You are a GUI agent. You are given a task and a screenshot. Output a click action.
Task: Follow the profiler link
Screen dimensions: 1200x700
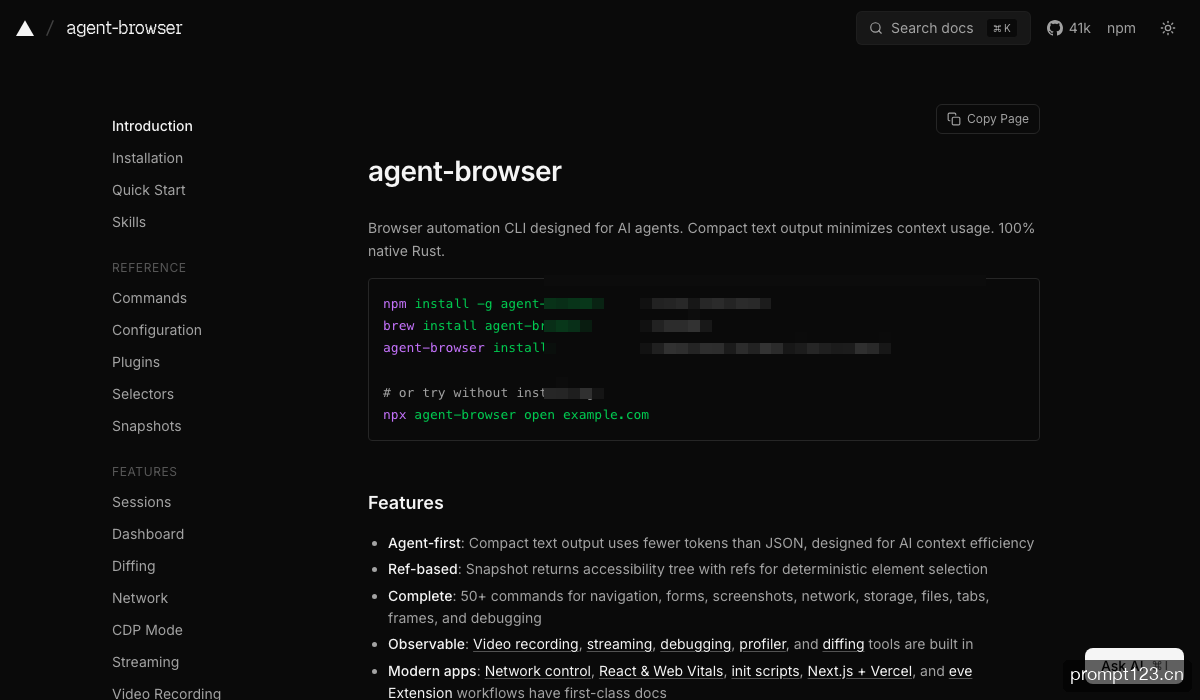click(x=763, y=644)
